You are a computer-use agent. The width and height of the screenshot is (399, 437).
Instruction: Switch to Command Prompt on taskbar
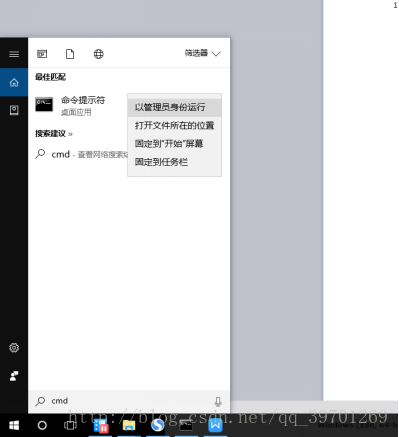[x=186, y=426]
